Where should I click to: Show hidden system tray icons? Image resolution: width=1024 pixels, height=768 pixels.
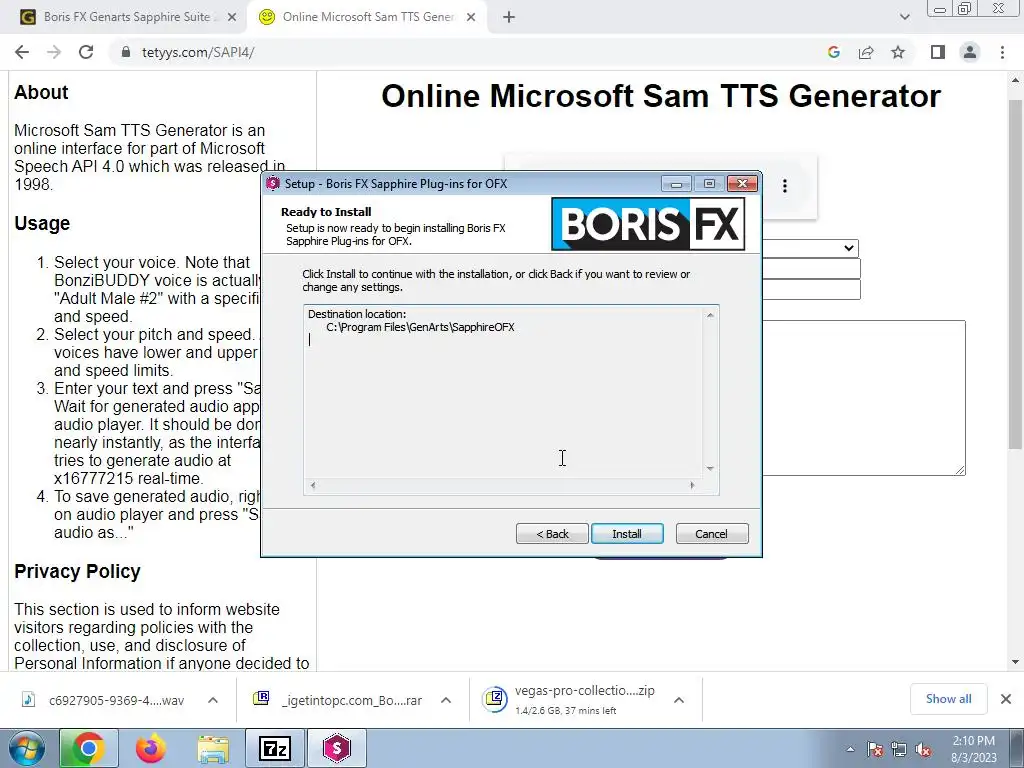click(x=850, y=749)
